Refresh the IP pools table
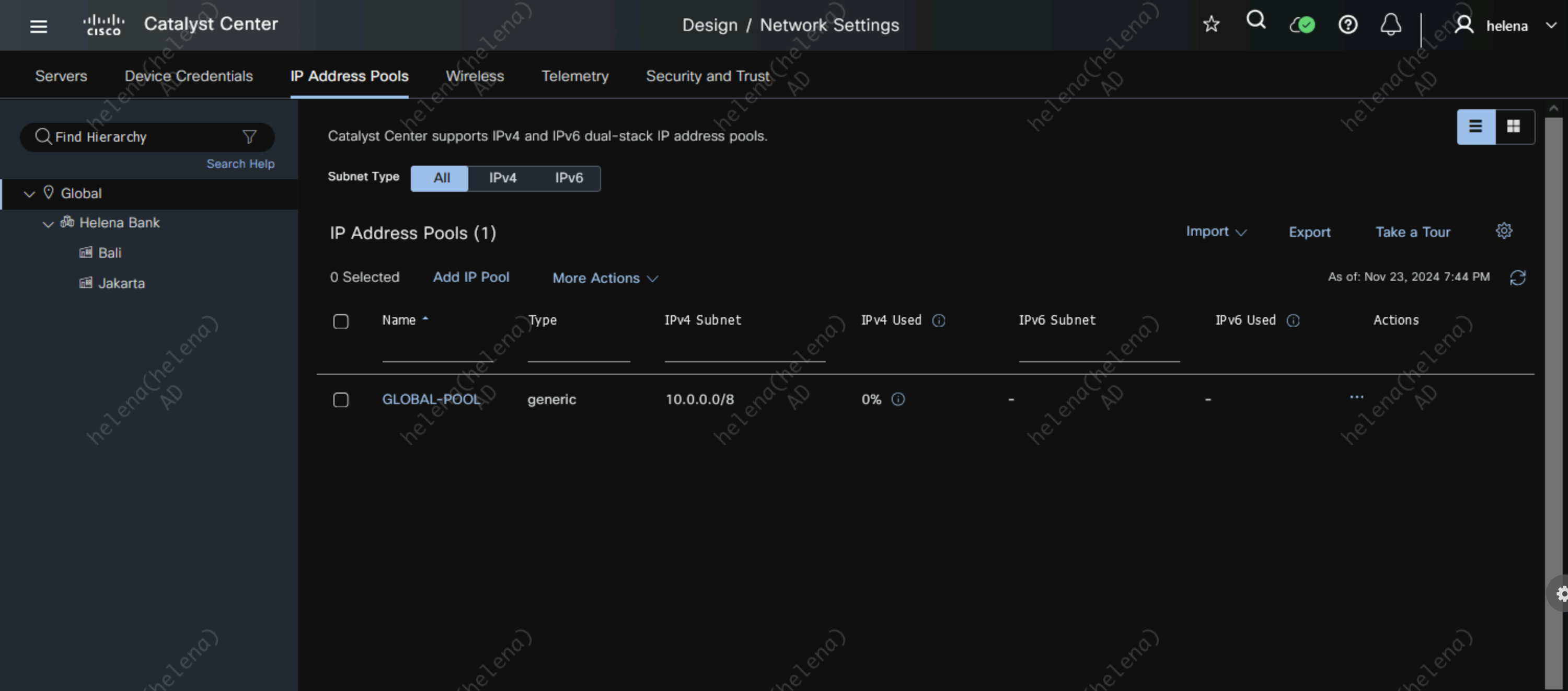Image resolution: width=1568 pixels, height=691 pixels. (x=1517, y=278)
